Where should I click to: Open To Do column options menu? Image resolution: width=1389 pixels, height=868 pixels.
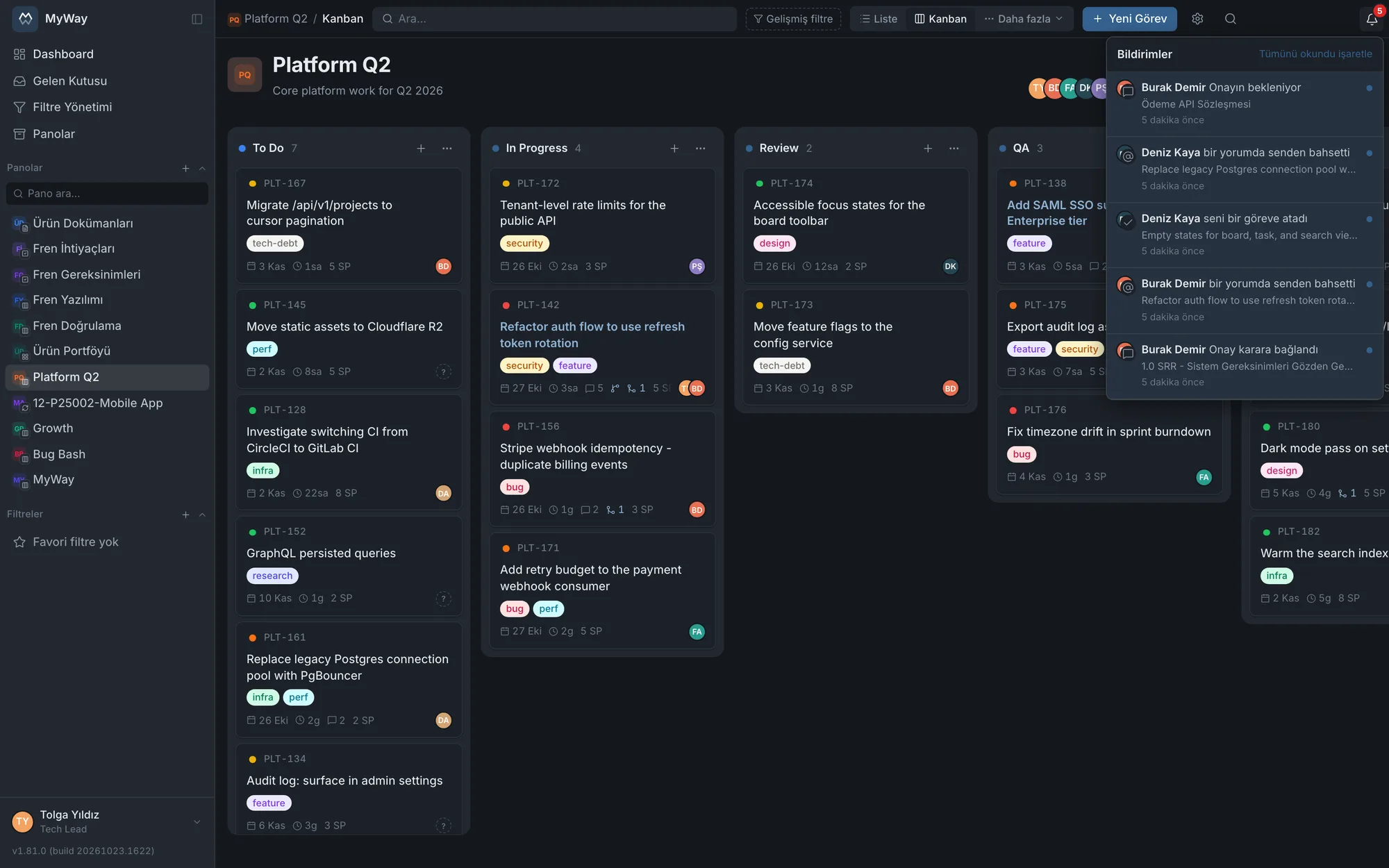(x=447, y=148)
